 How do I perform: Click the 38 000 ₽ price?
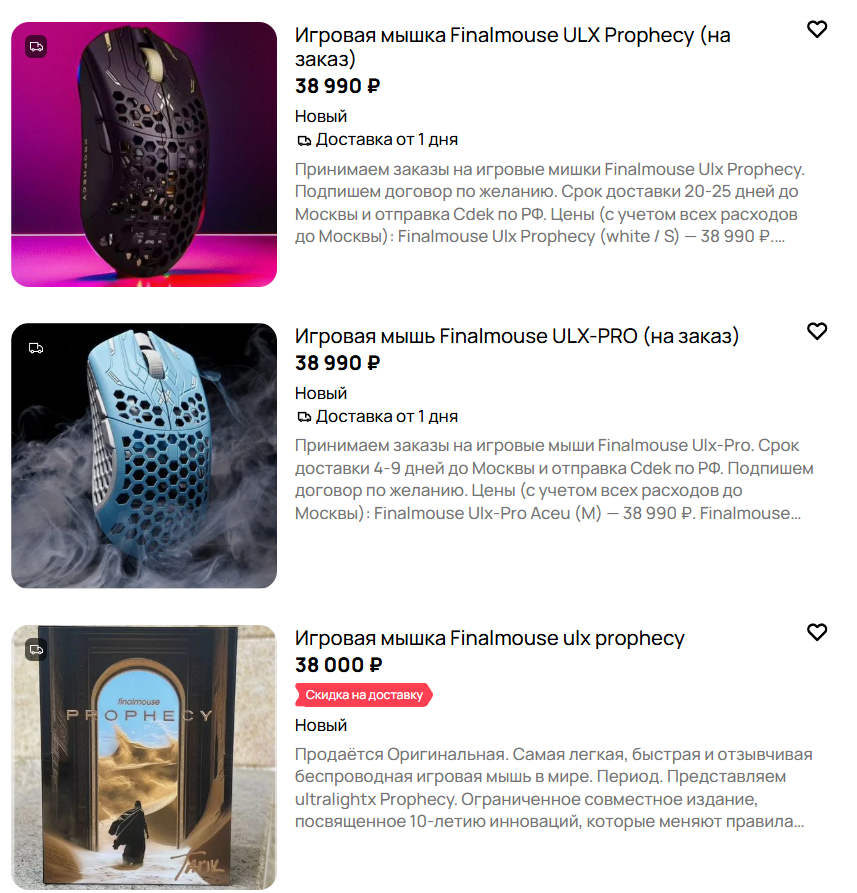(x=339, y=665)
